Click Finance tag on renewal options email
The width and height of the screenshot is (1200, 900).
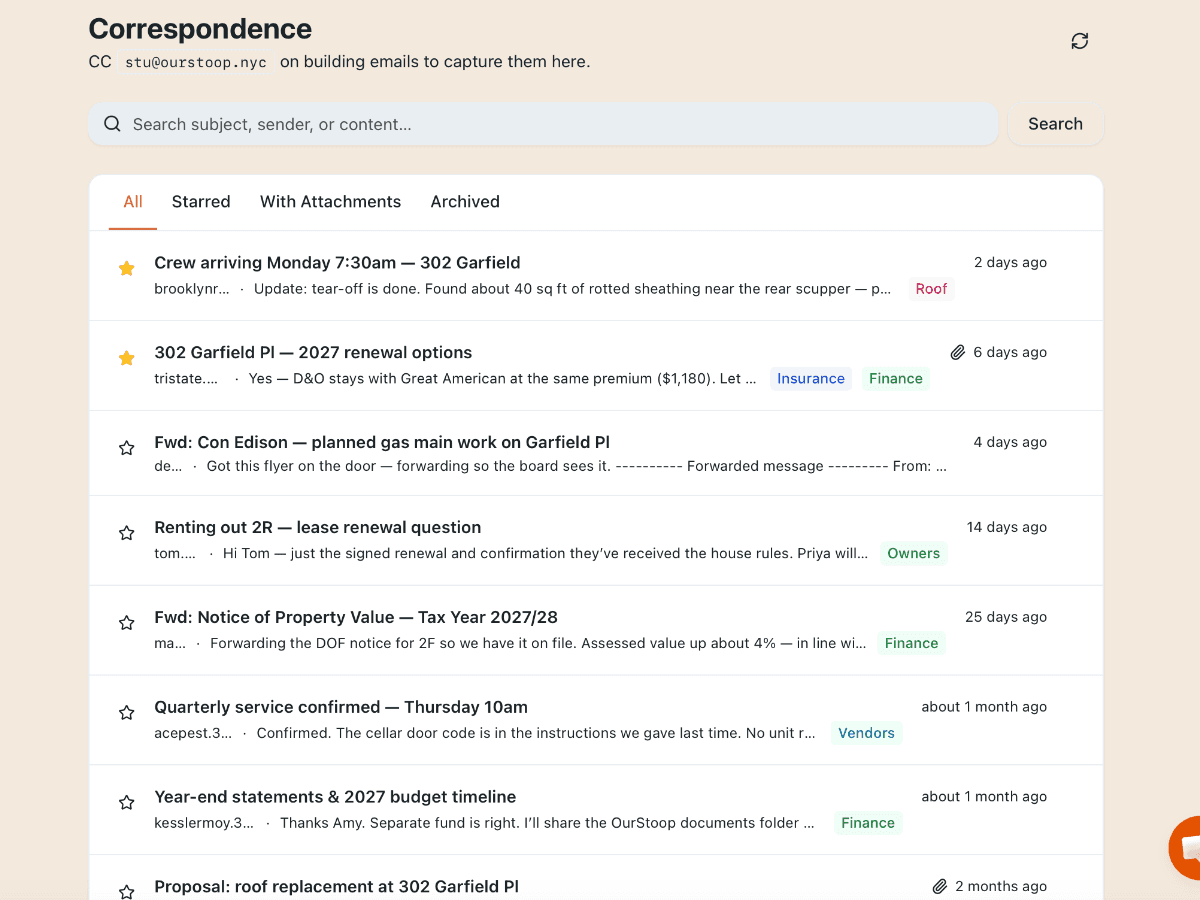[896, 379]
